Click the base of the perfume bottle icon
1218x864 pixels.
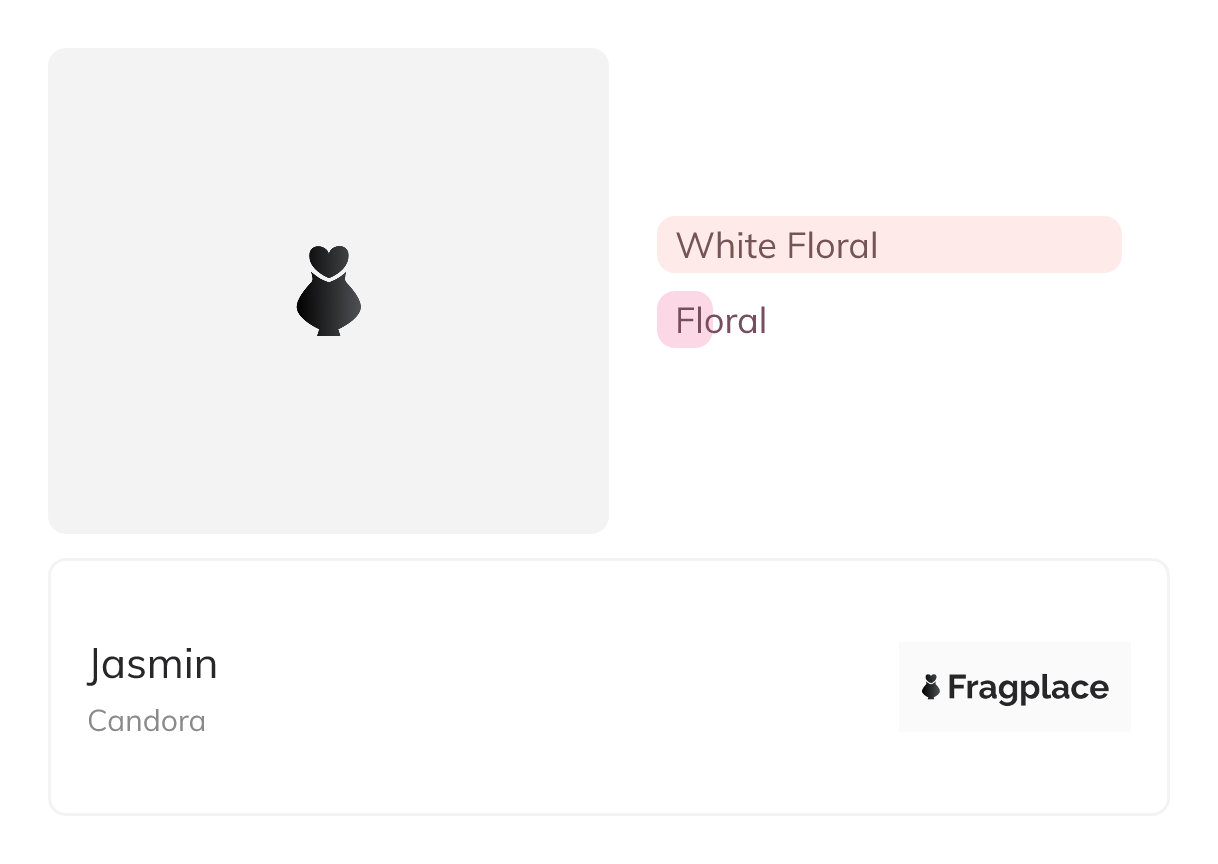(x=328, y=330)
